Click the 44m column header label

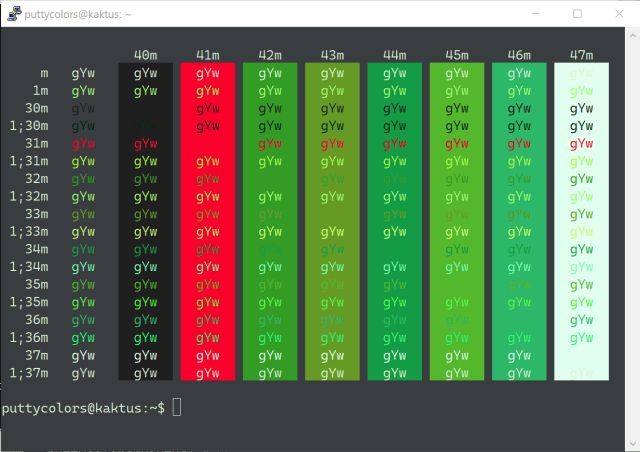pos(394,55)
